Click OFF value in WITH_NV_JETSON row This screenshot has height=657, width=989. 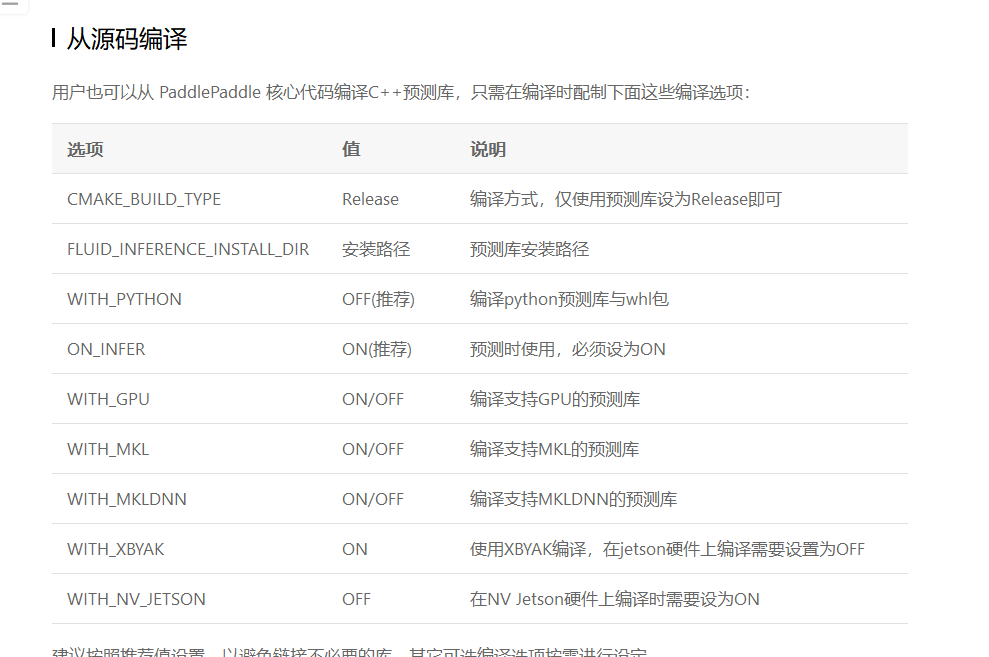356,599
